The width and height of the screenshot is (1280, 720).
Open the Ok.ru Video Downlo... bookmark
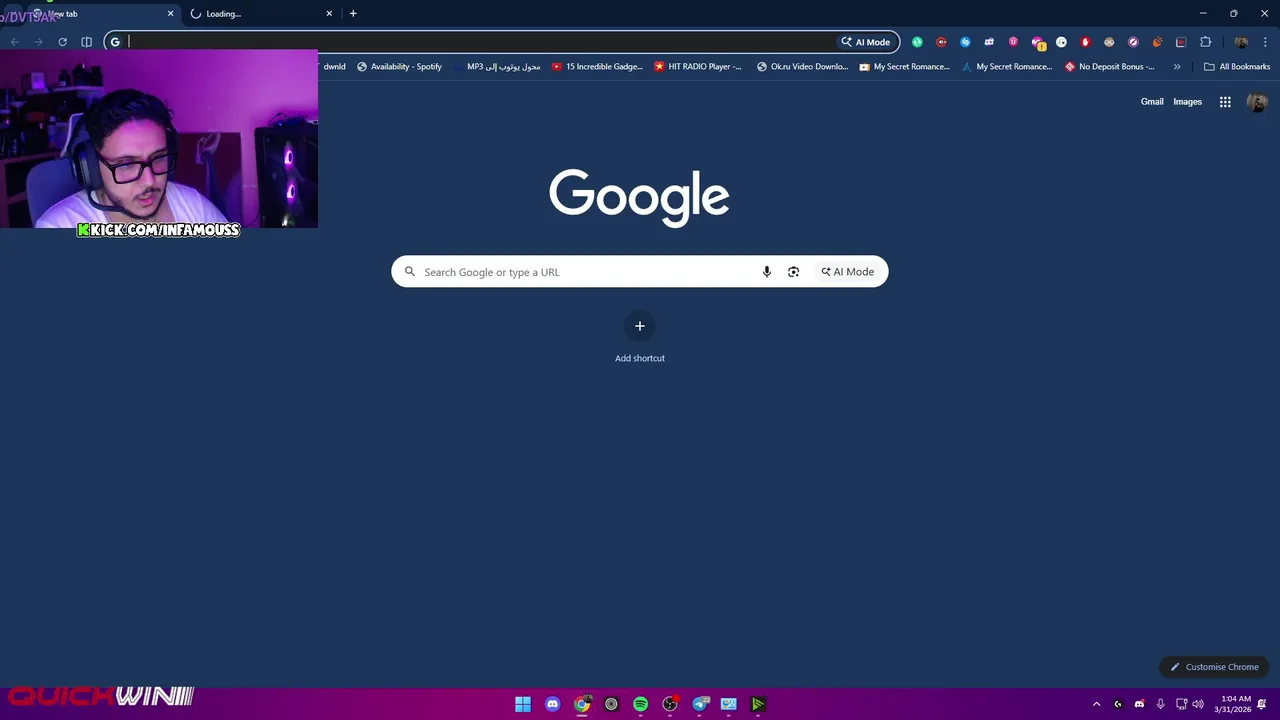click(x=802, y=67)
